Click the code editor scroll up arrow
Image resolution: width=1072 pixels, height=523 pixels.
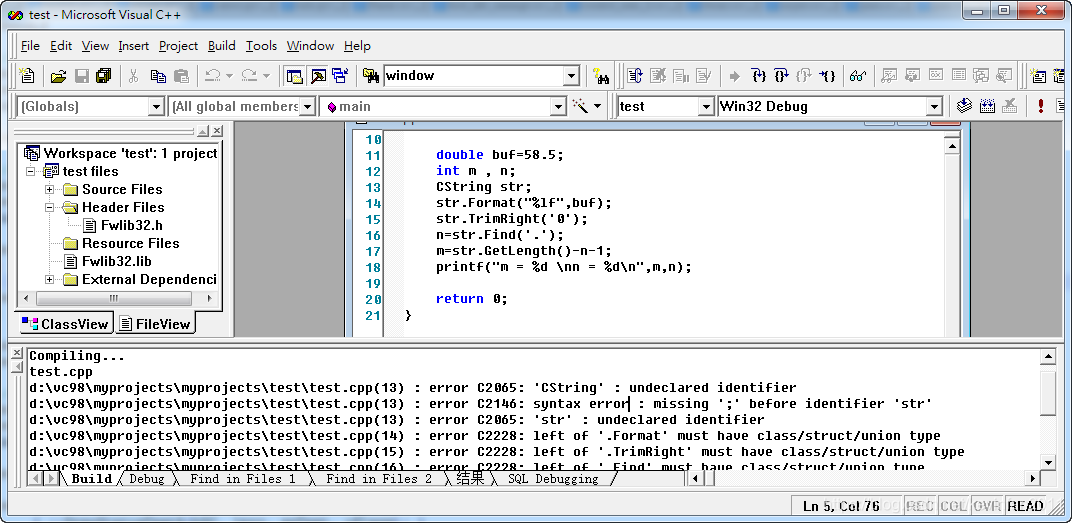952,145
